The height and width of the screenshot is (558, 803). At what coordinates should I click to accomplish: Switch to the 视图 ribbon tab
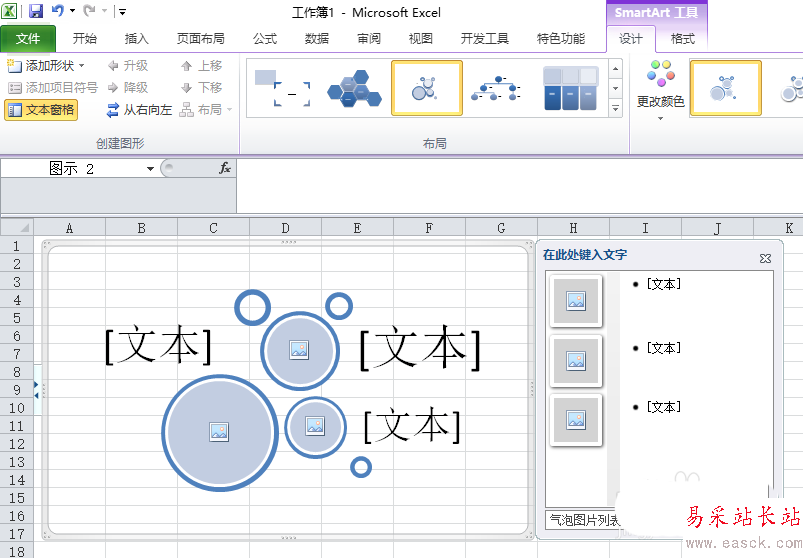tap(420, 38)
